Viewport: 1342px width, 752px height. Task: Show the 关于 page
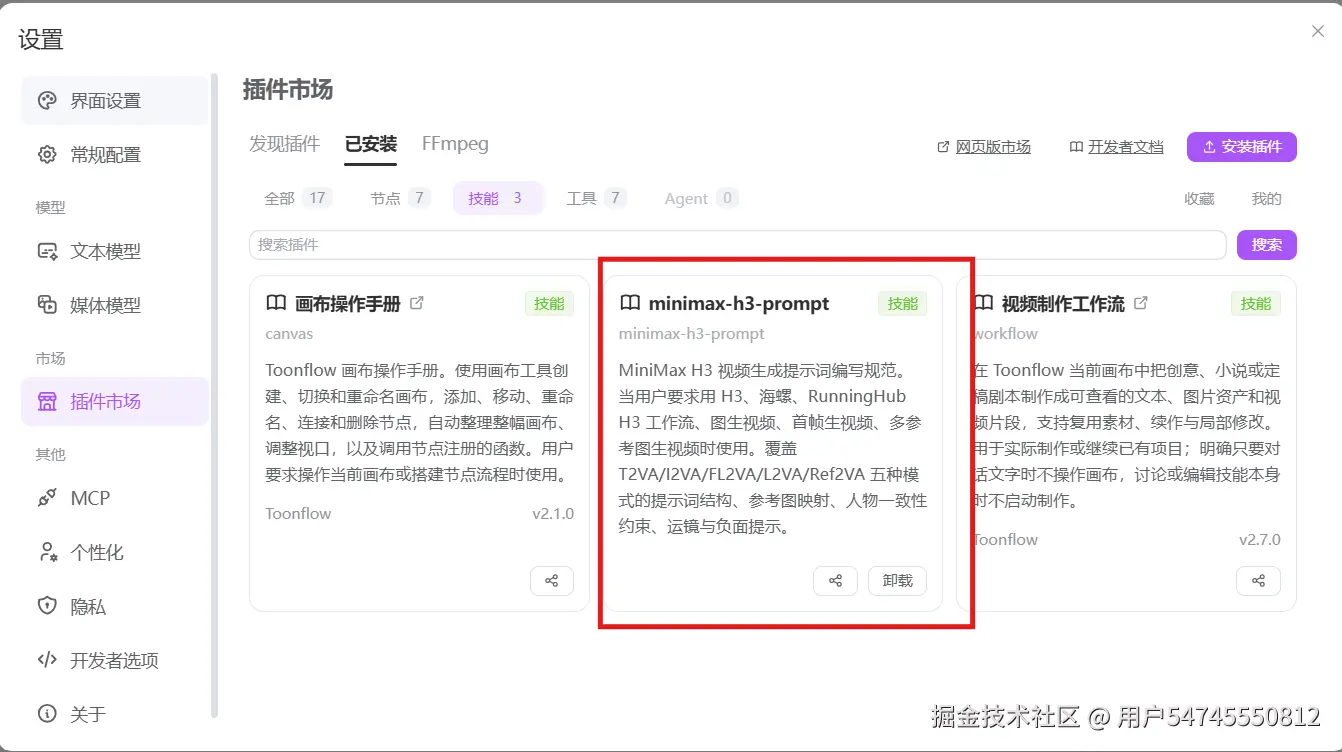114,715
